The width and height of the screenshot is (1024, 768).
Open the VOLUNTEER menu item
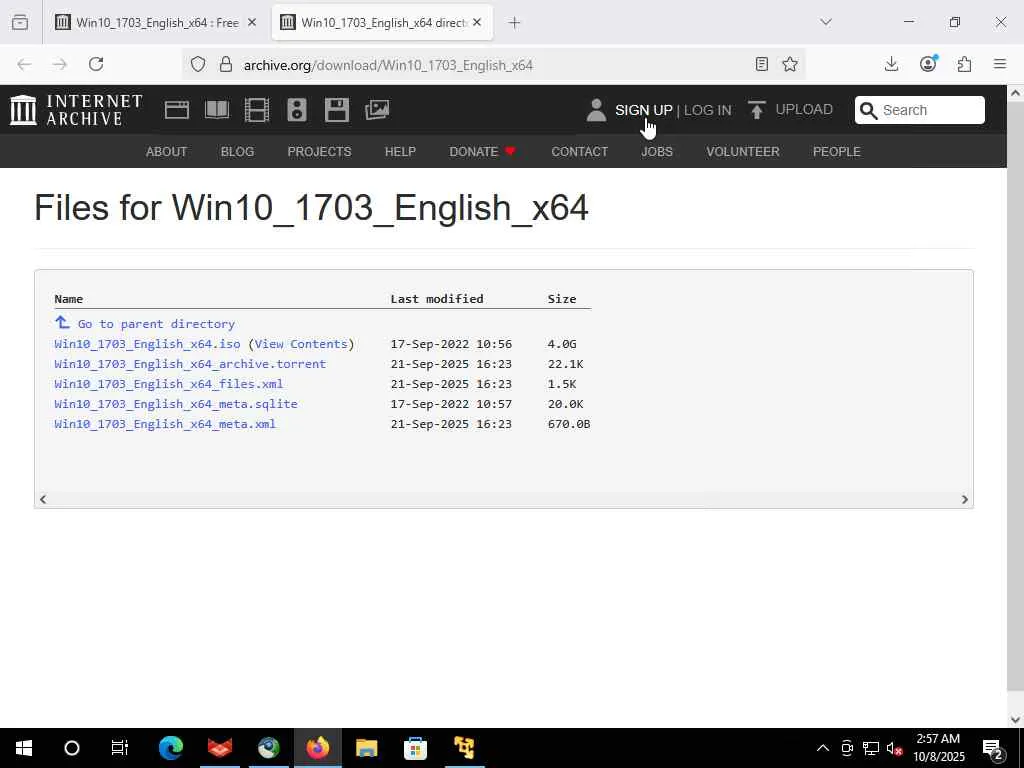[x=743, y=152]
